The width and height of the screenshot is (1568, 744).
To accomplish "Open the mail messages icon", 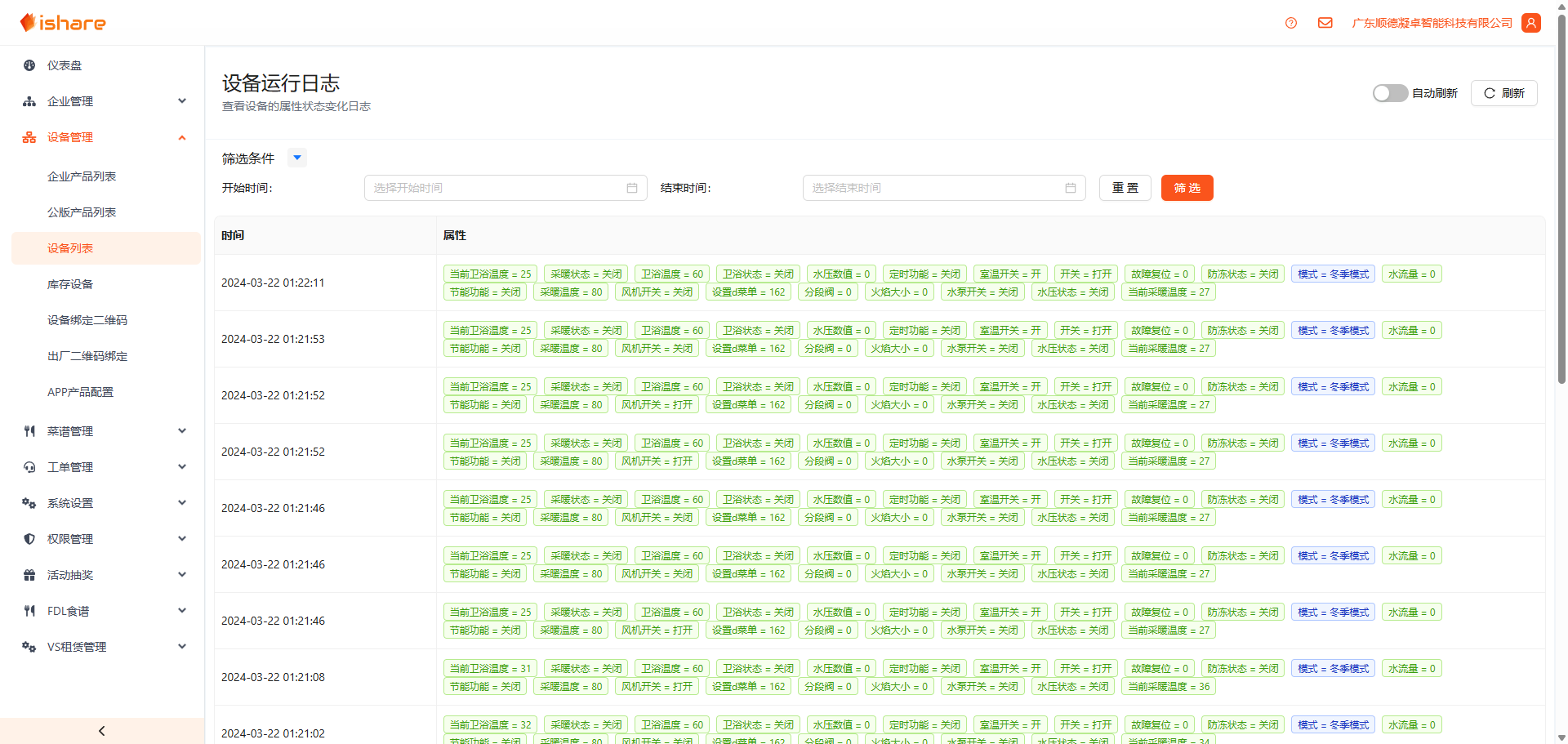I will tap(1325, 23).
